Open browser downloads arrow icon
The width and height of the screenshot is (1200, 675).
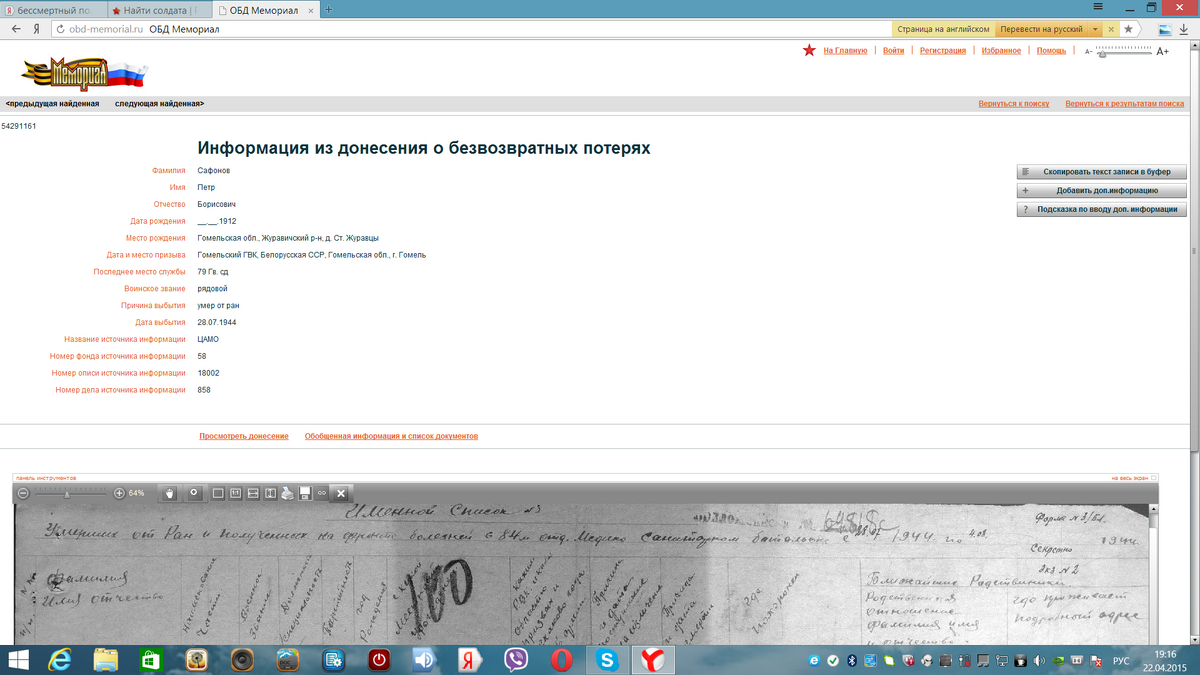1184,29
